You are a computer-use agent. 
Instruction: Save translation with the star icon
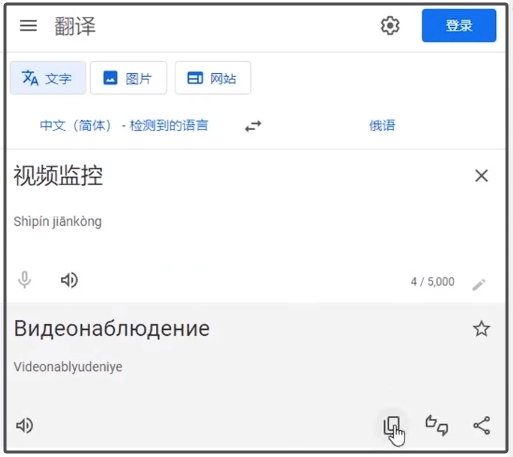[481, 329]
